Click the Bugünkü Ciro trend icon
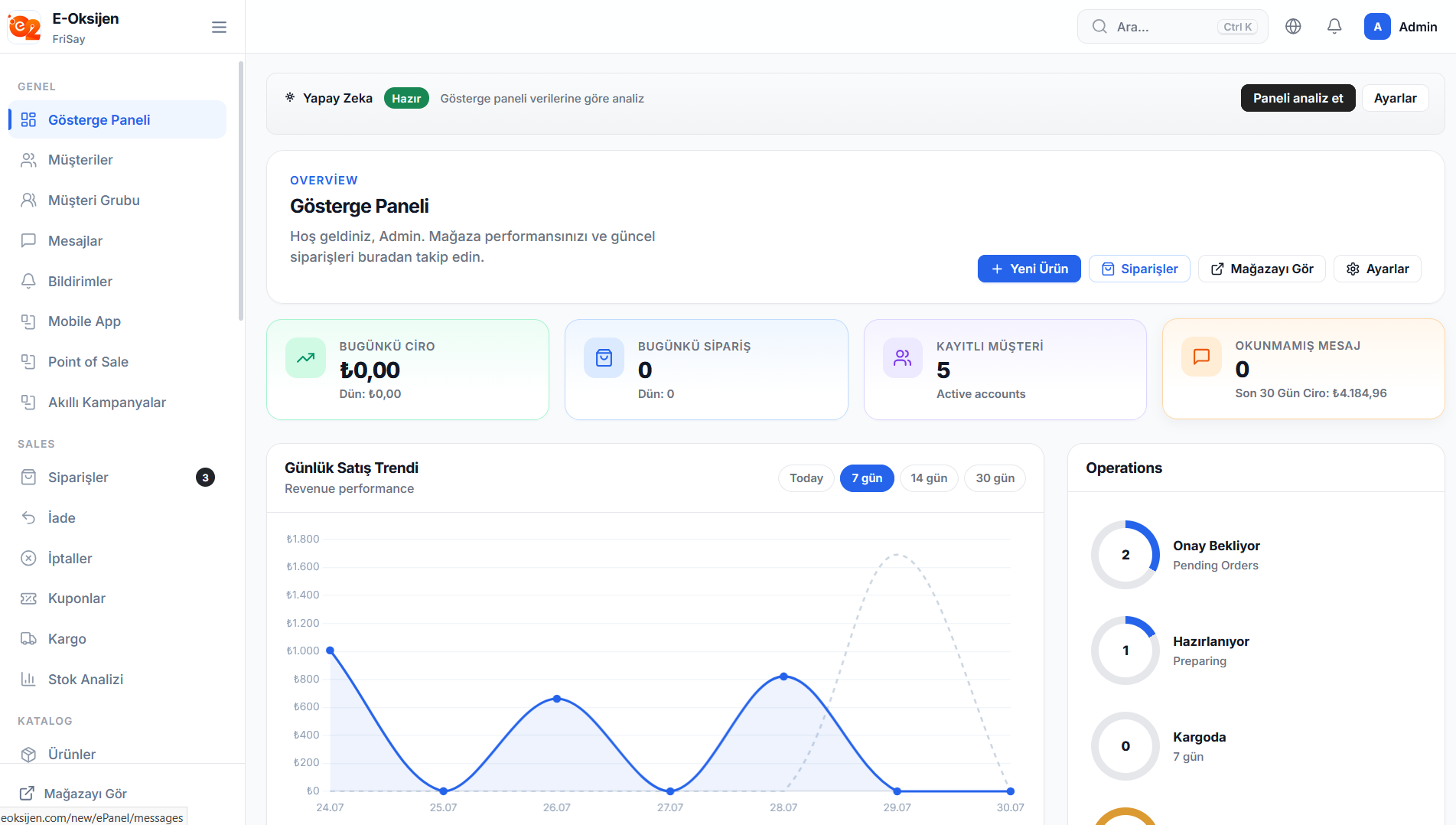1456x825 pixels. pyautogui.click(x=306, y=357)
